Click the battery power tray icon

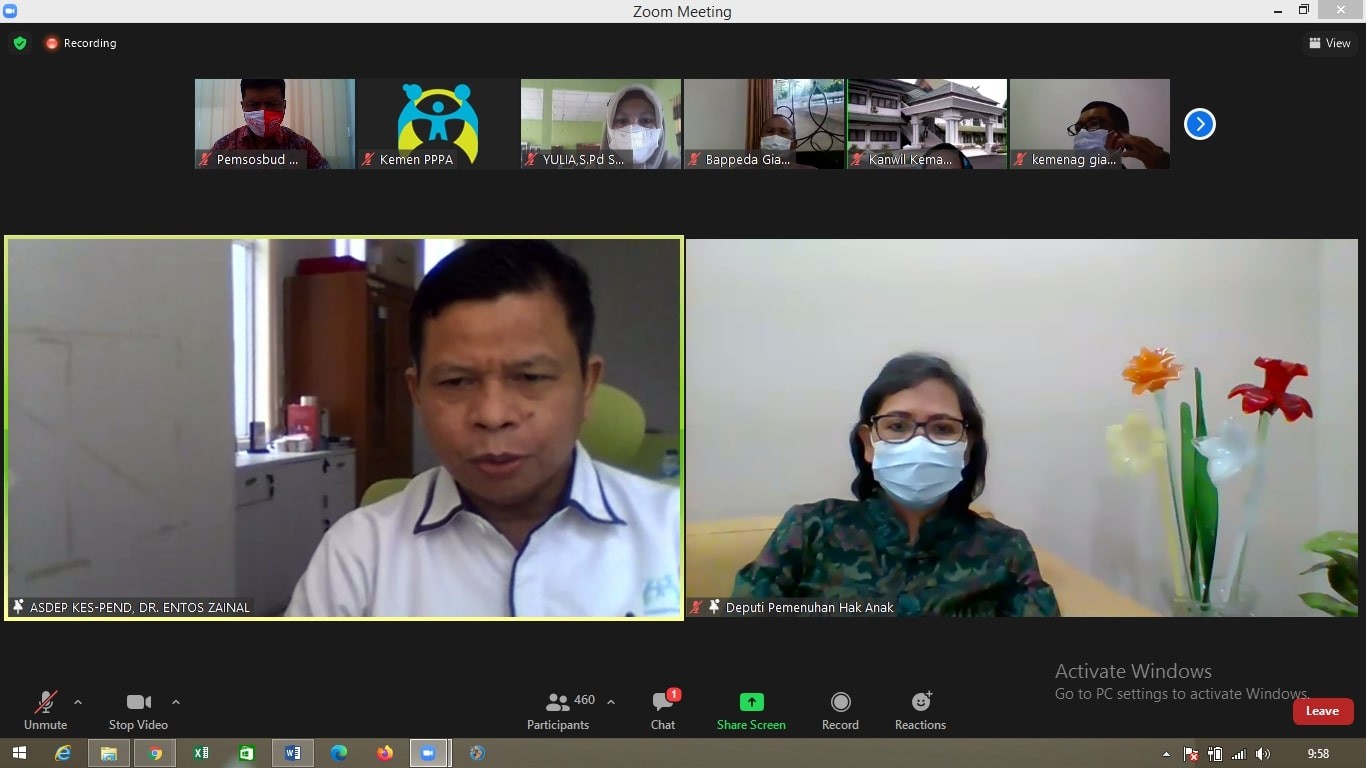click(1215, 754)
